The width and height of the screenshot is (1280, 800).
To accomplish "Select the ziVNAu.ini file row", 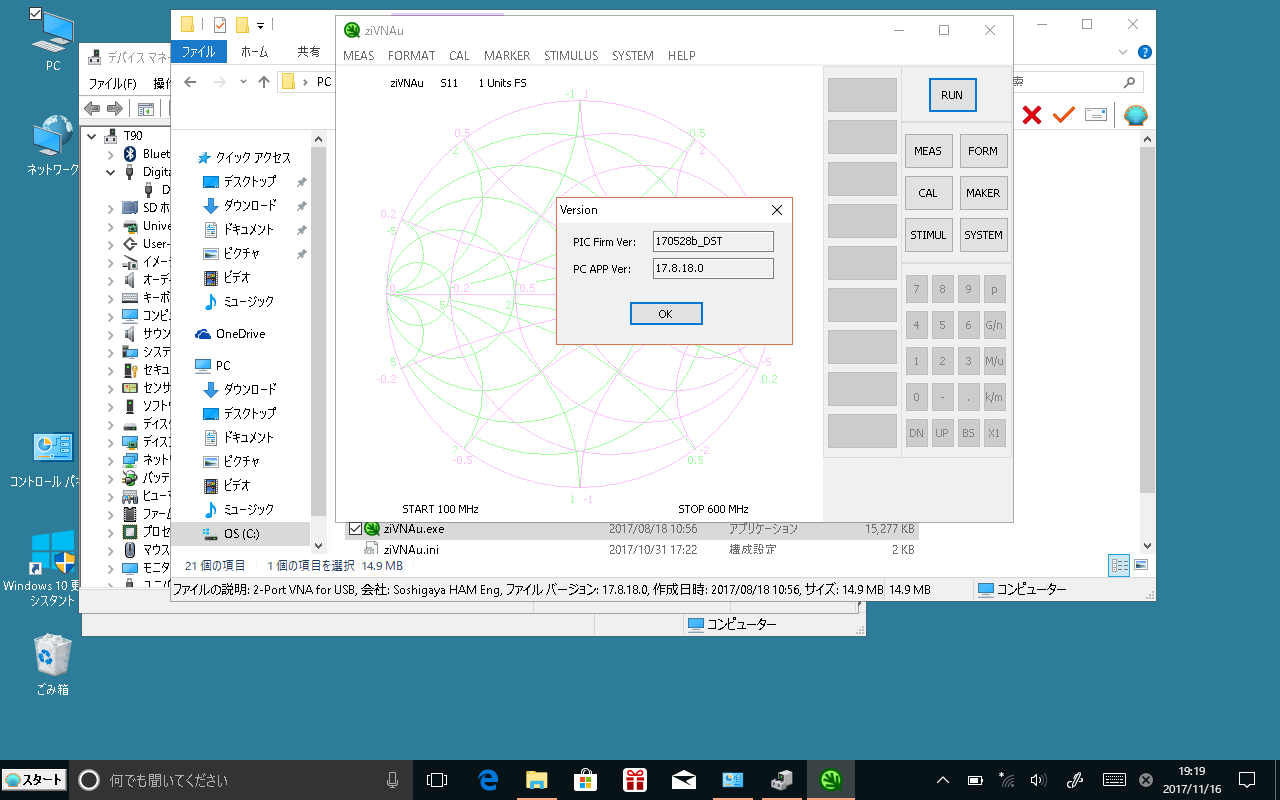I will pos(632,549).
